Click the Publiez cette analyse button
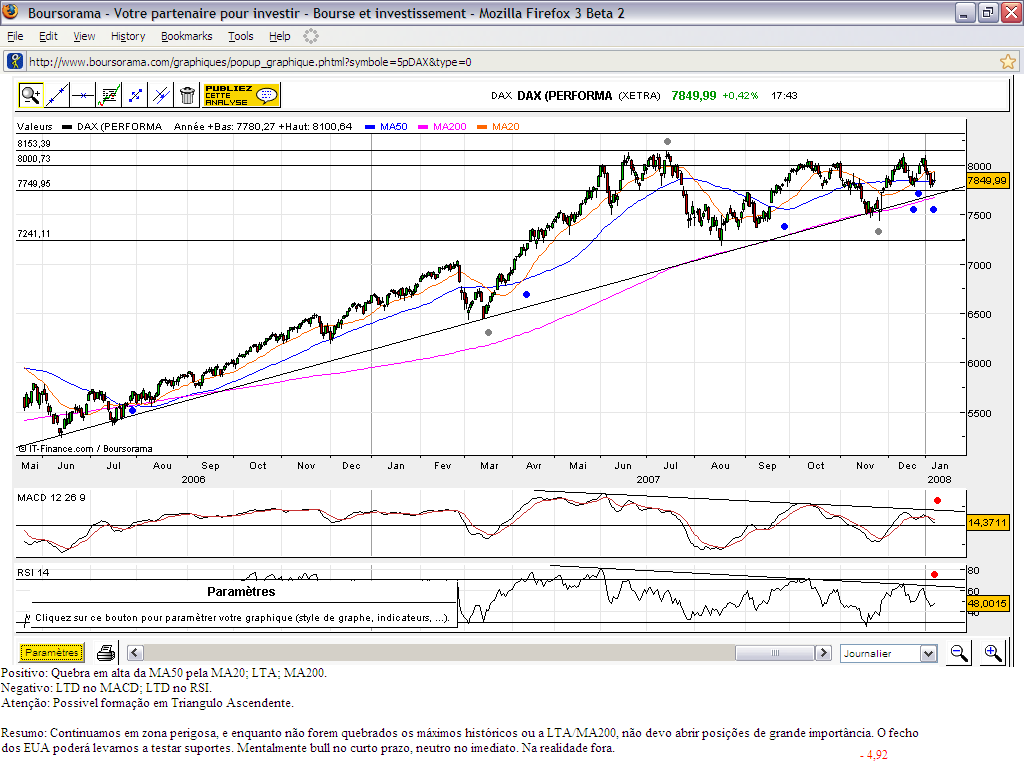This screenshot has height=768, width=1024. coord(242,95)
